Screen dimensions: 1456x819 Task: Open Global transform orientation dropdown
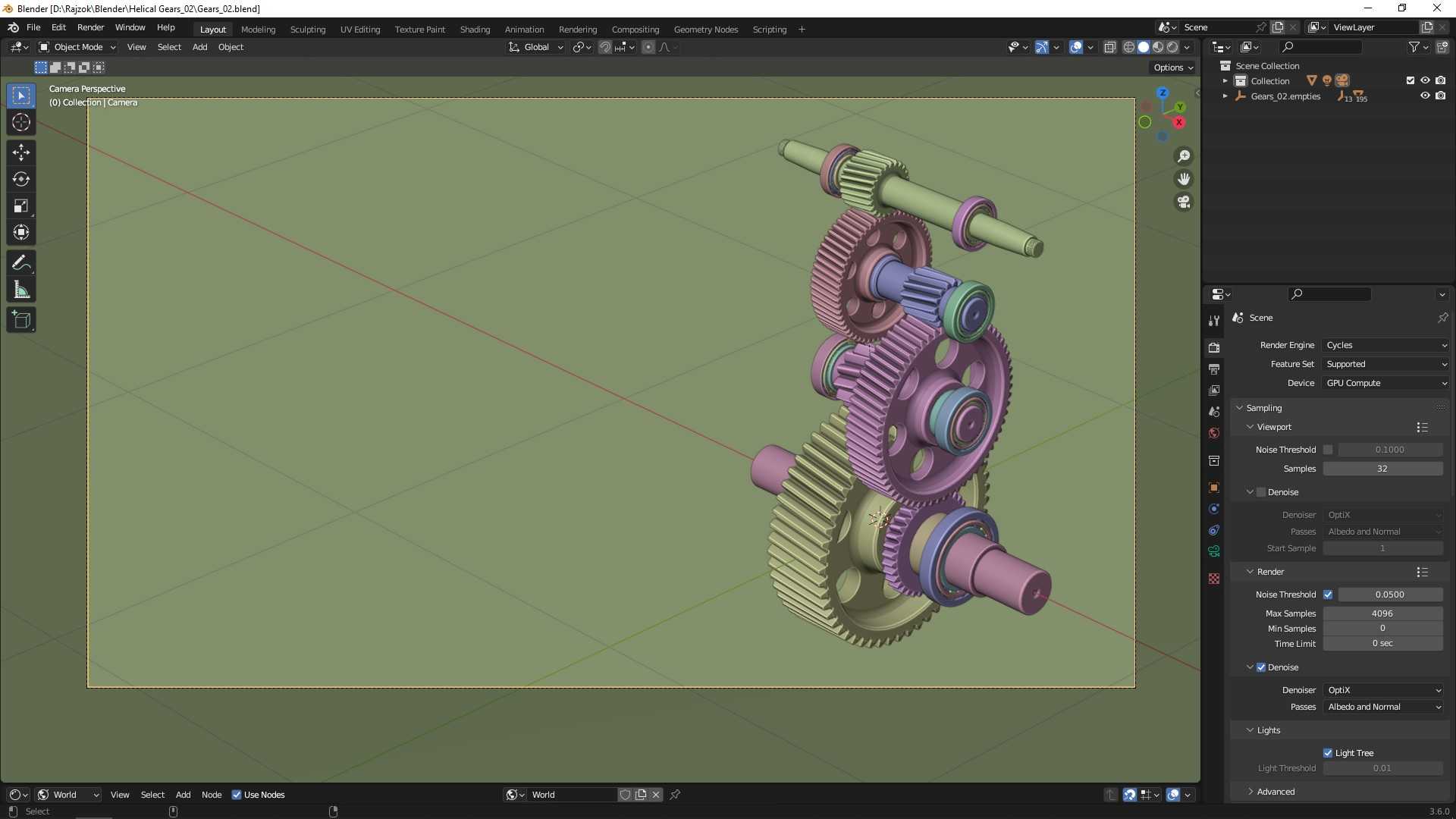pyautogui.click(x=536, y=47)
